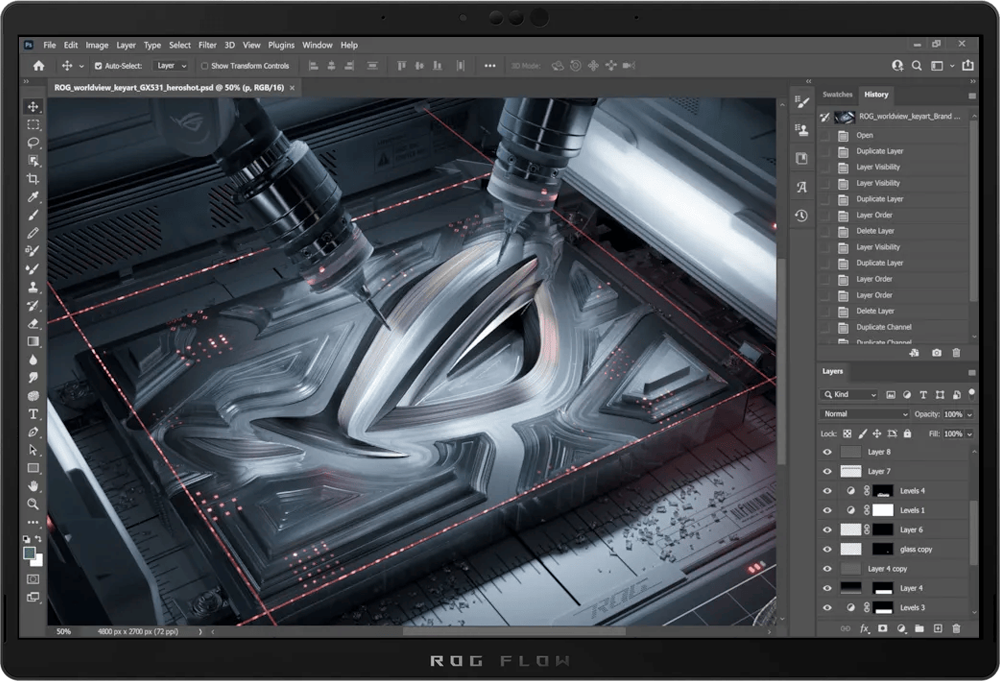Toggle visibility of Levels 4 layer

[x=827, y=491]
